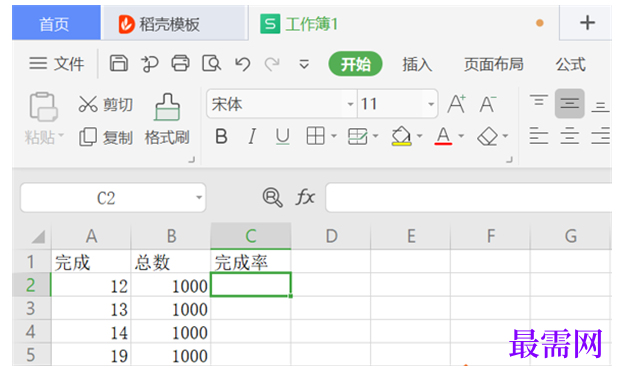Select middle vertical align icon
The height and width of the screenshot is (375, 621).
[570, 104]
